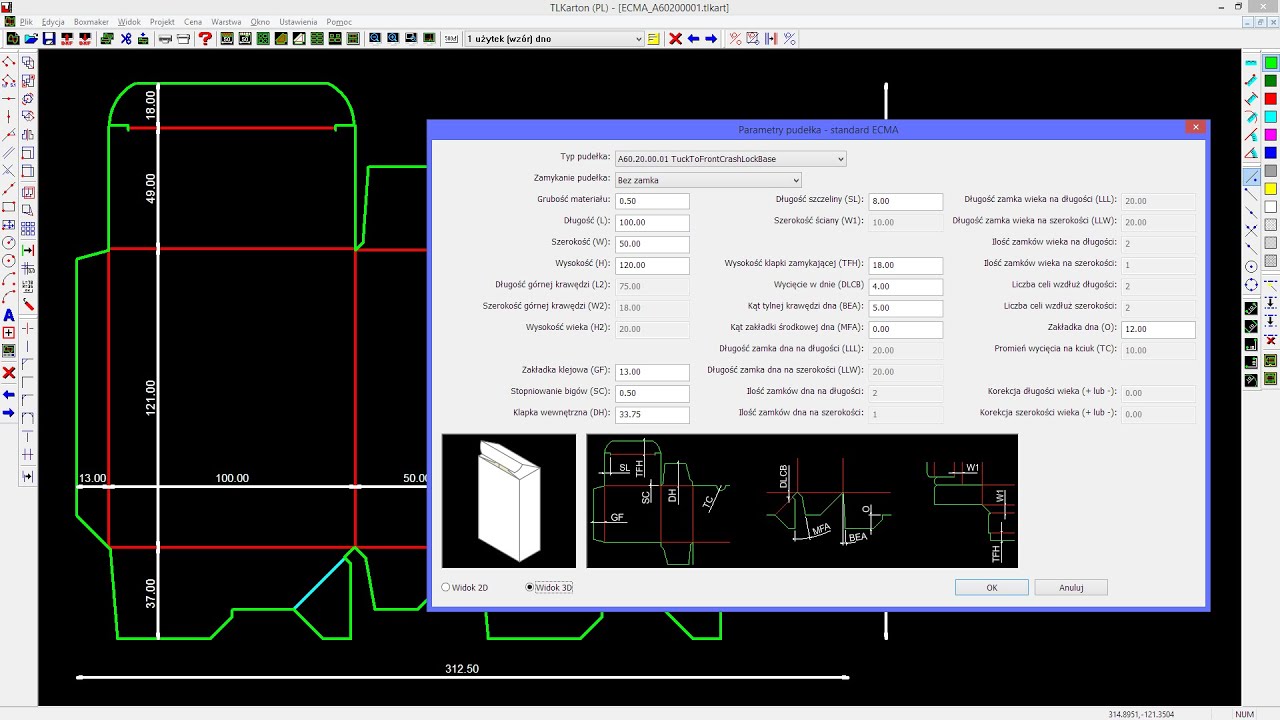Close the Parametry pudełka dialog

point(1195,128)
